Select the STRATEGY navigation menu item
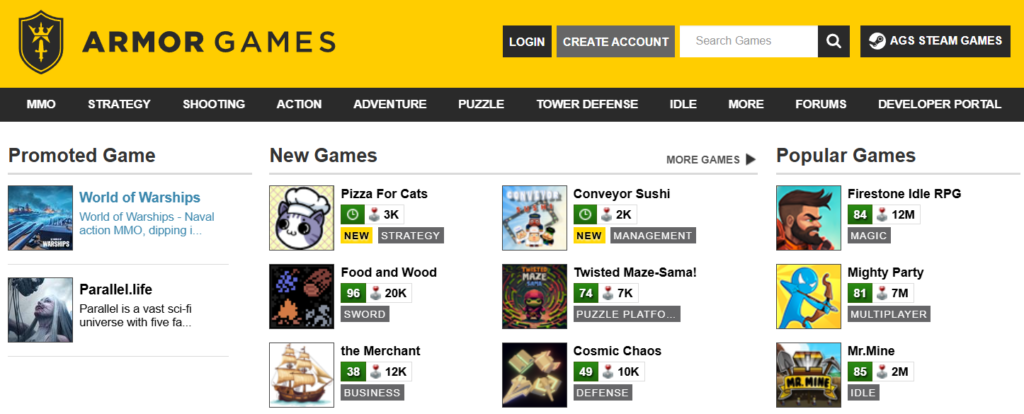The height and width of the screenshot is (414, 1024). coord(119,104)
